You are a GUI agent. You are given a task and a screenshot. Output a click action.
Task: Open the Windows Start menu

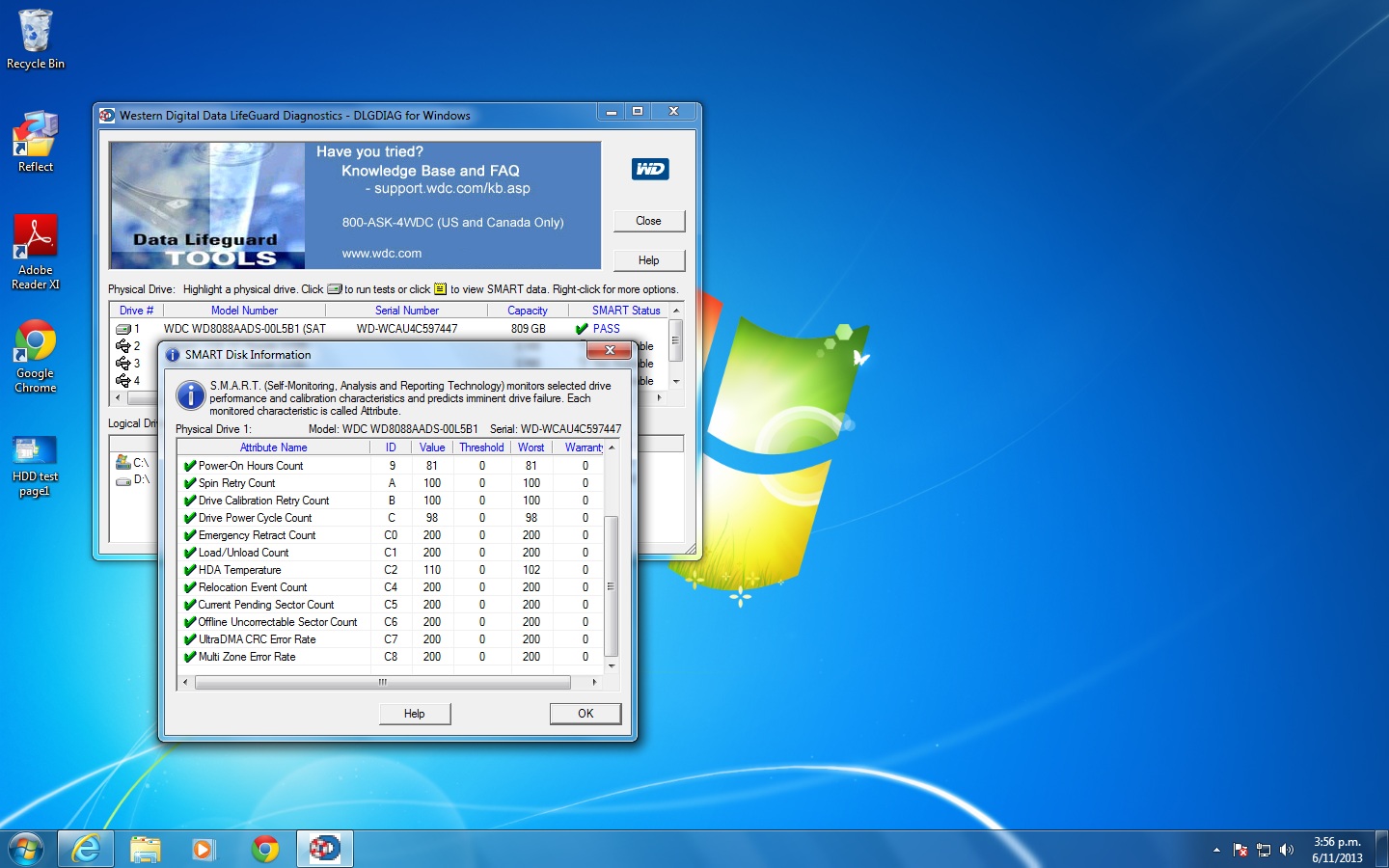tap(26, 849)
